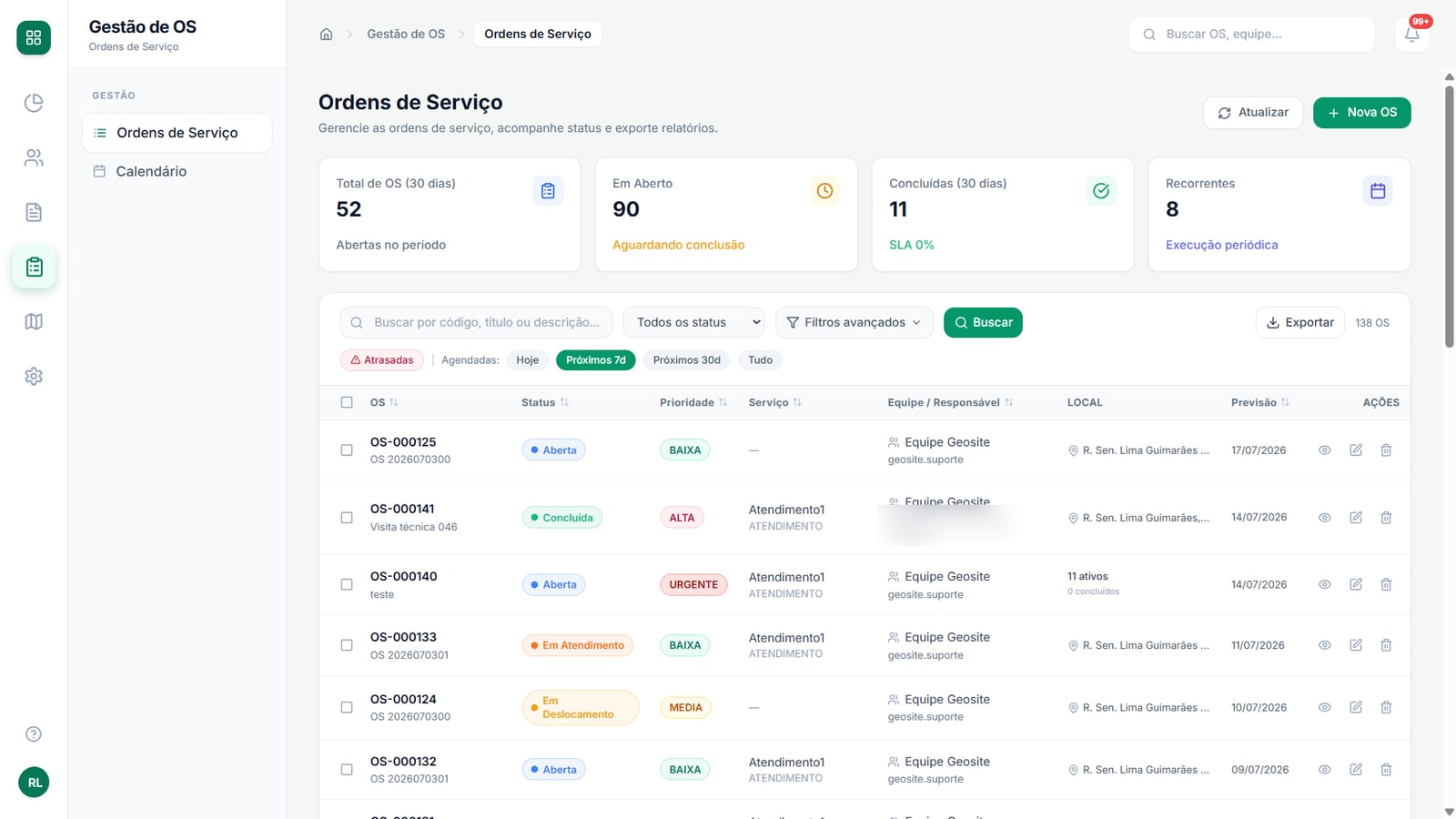
Task: Toggle the select-all orders checkbox
Action: pyautogui.click(x=347, y=402)
